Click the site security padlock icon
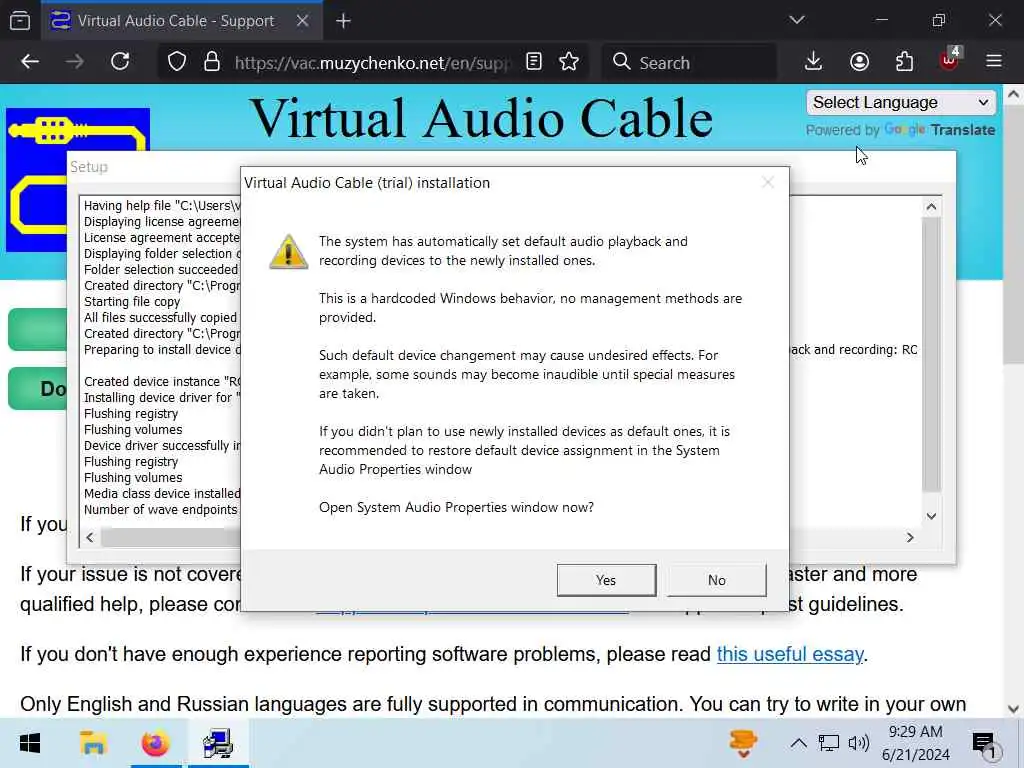The image size is (1024, 768). tap(212, 62)
